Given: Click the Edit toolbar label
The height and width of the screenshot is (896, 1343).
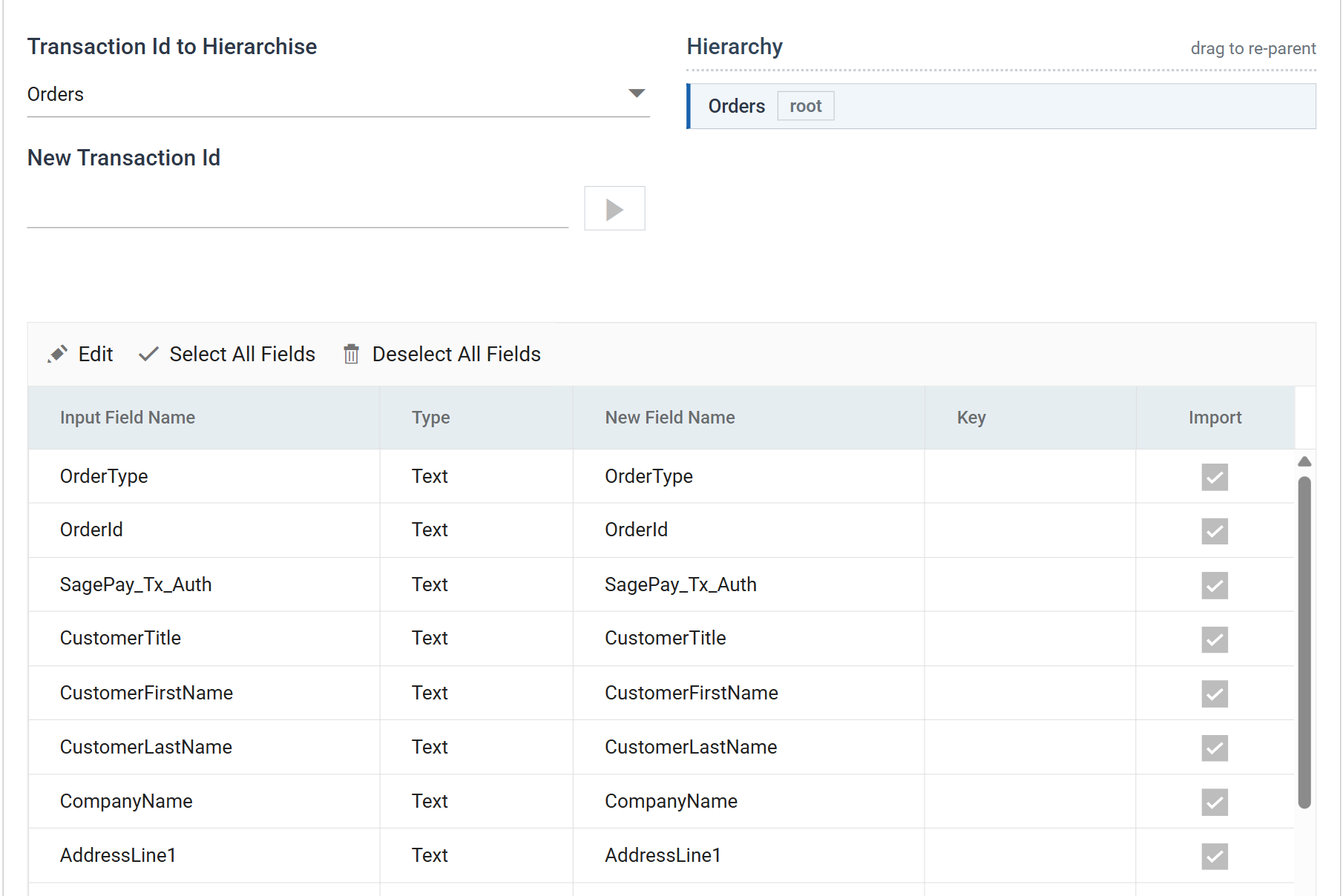Looking at the screenshot, I should 96,354.
